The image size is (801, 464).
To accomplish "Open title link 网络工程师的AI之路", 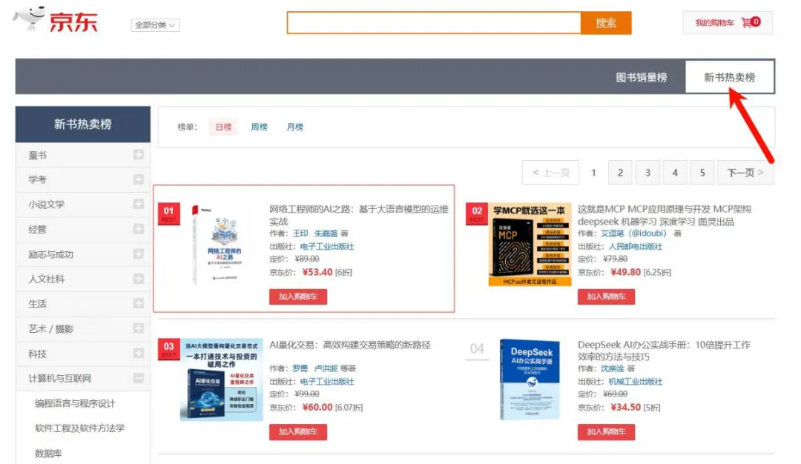I will (x=359, y=215).
